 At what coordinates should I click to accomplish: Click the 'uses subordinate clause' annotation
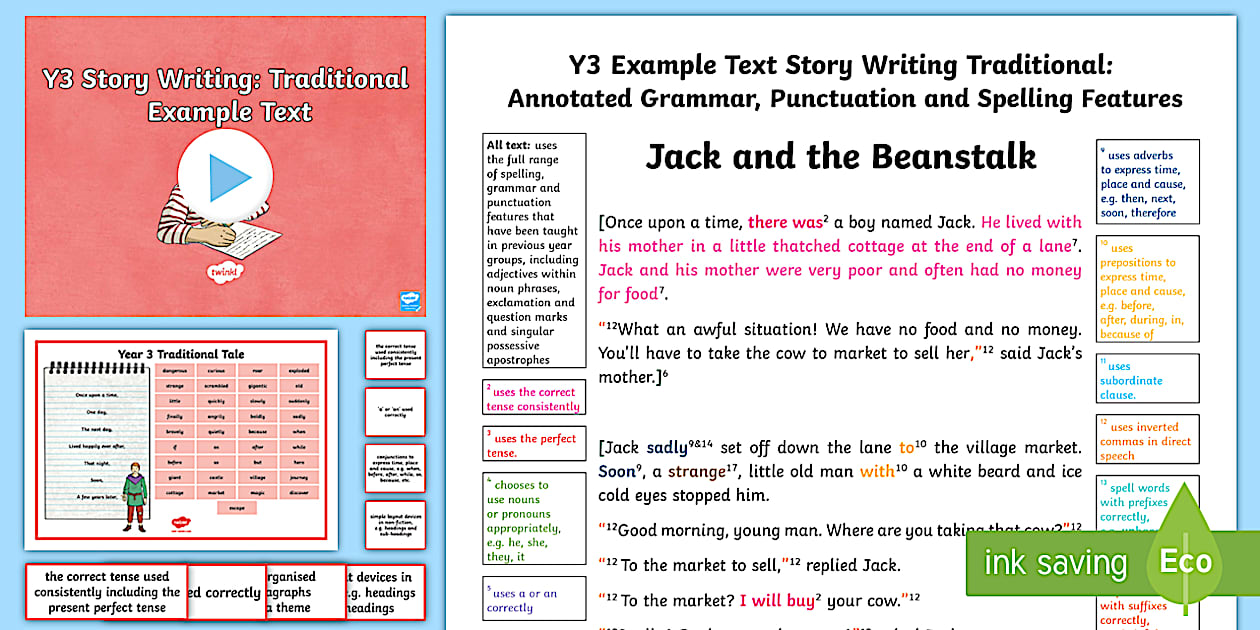[1145, 378]
